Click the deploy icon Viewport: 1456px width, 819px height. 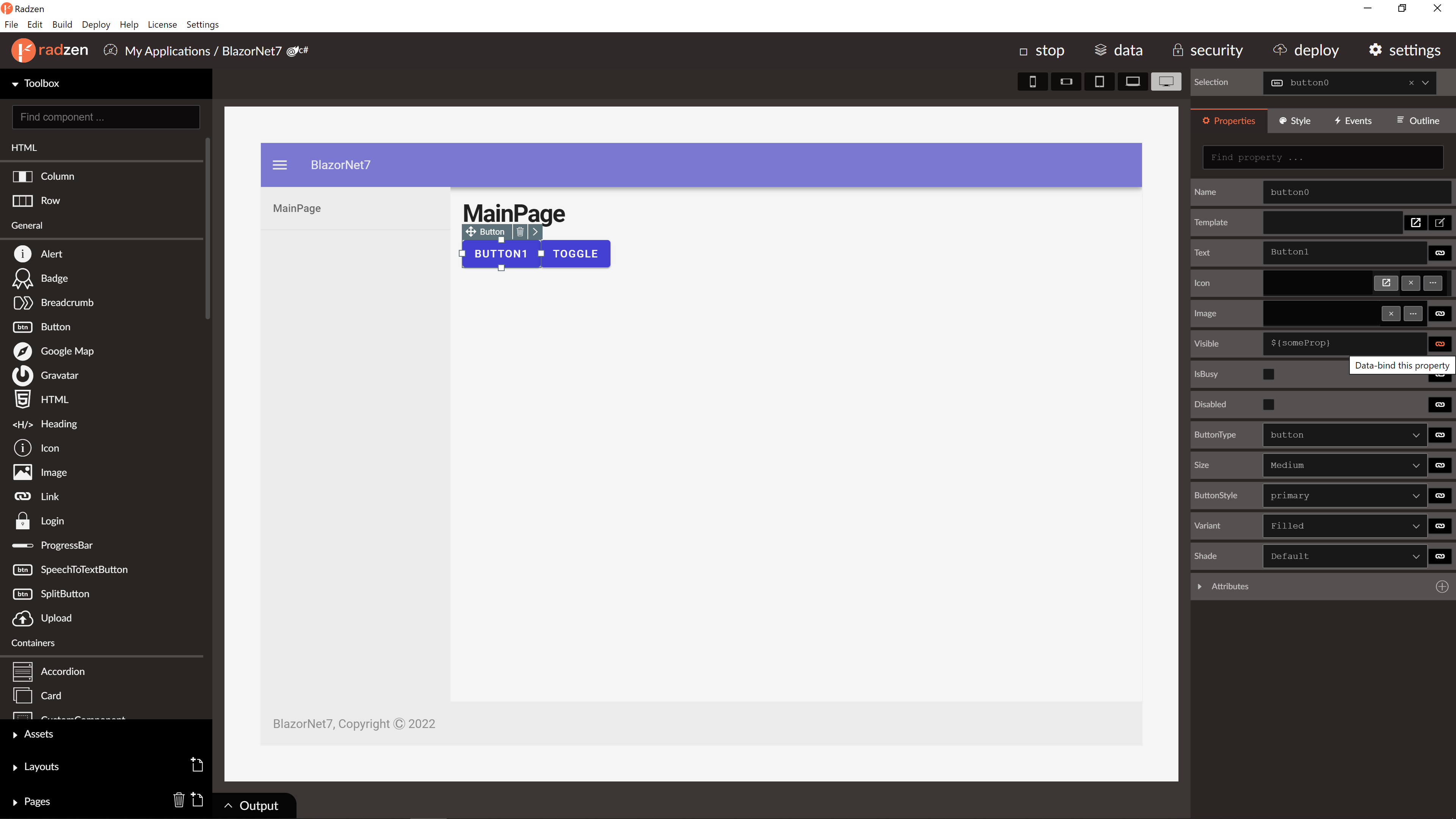click(x=1280, y=50)
